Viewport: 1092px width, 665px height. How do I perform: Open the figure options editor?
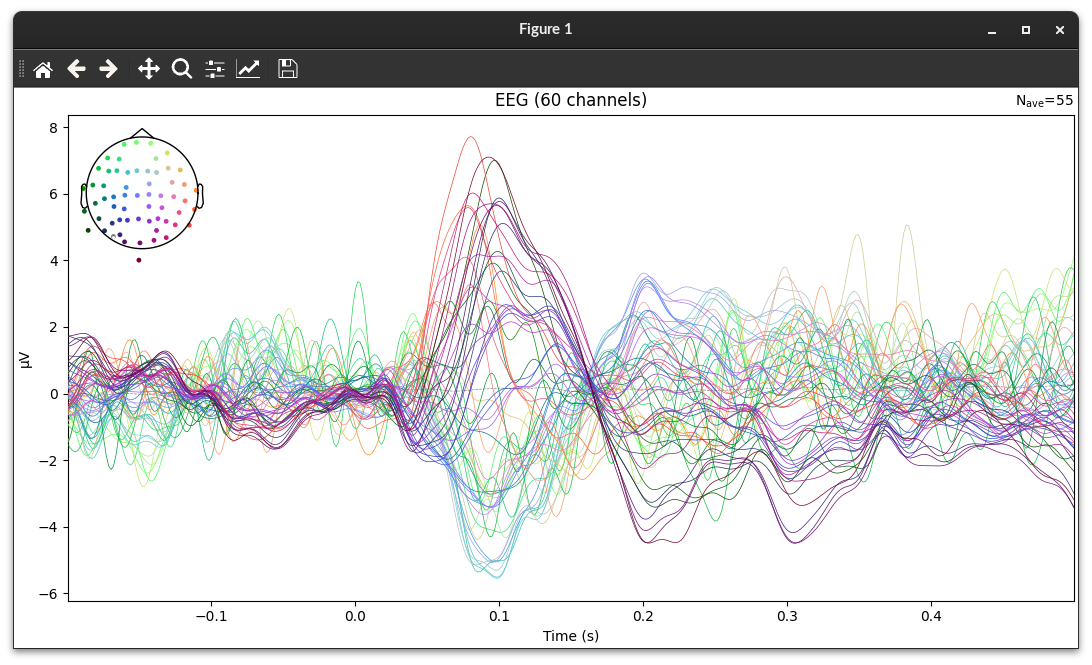click(x=248, y=68)
